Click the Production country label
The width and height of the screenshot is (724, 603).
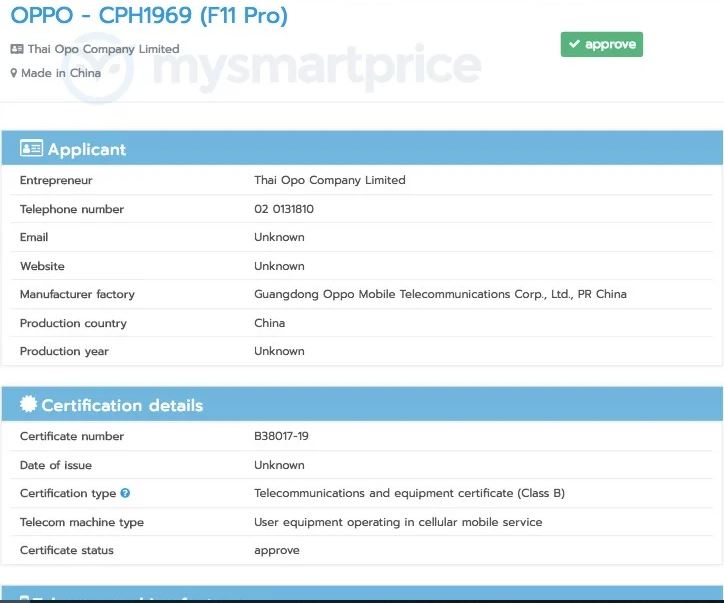click(x=73, y=323)
